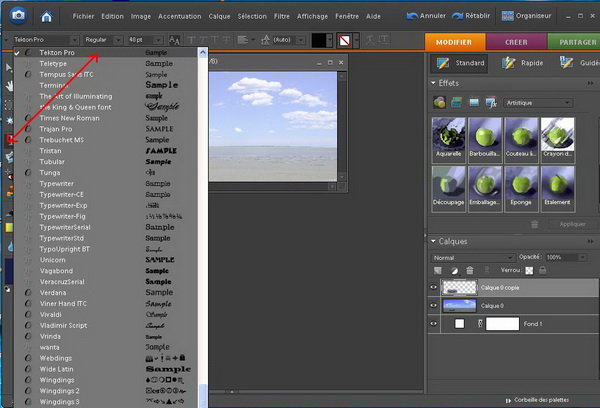
Task: Open the style picker arrow
Action: tap(356, 40)
